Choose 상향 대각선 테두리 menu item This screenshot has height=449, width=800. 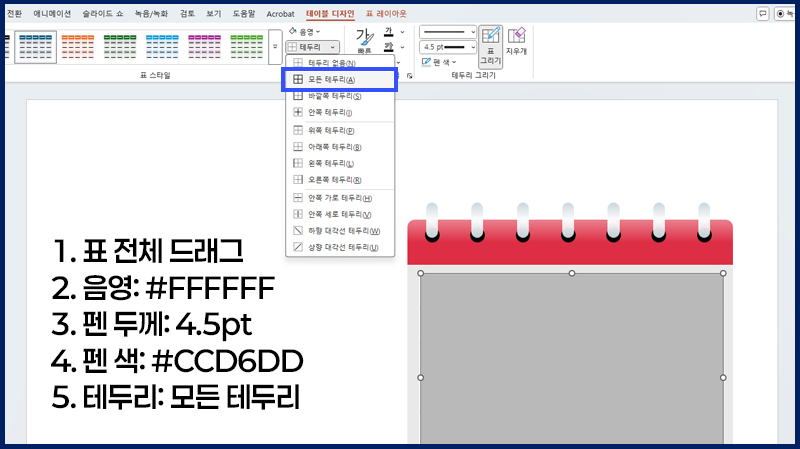click(340, 247)
